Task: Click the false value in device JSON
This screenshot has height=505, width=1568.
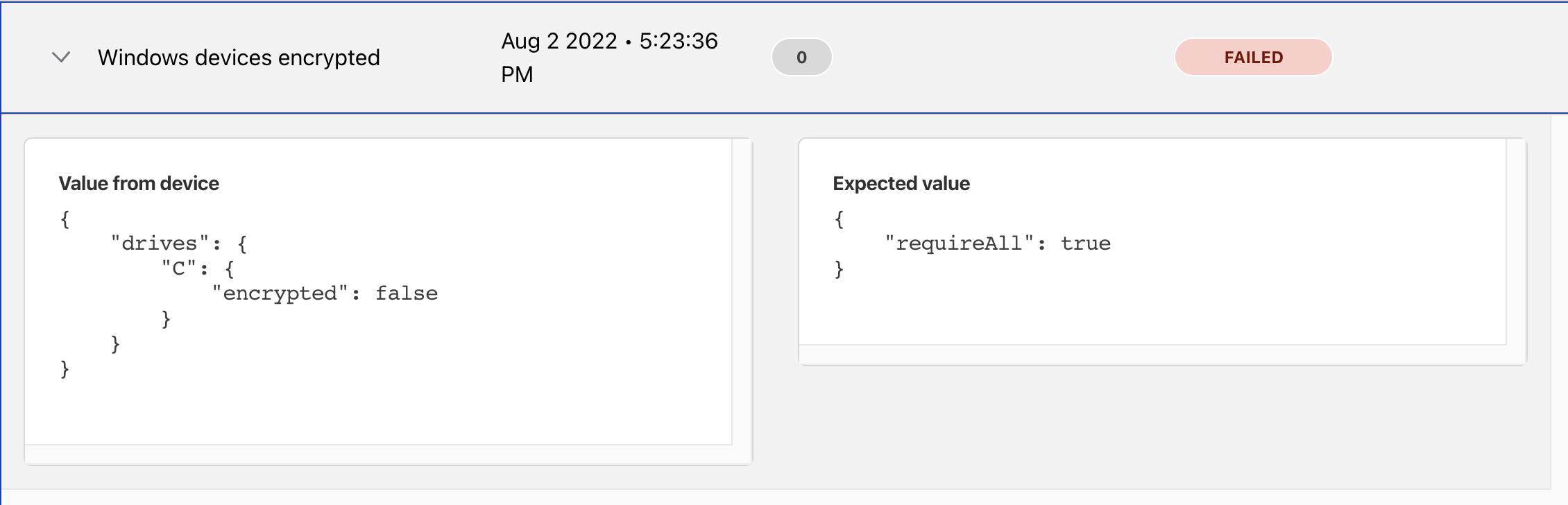Action: point(407,293)
